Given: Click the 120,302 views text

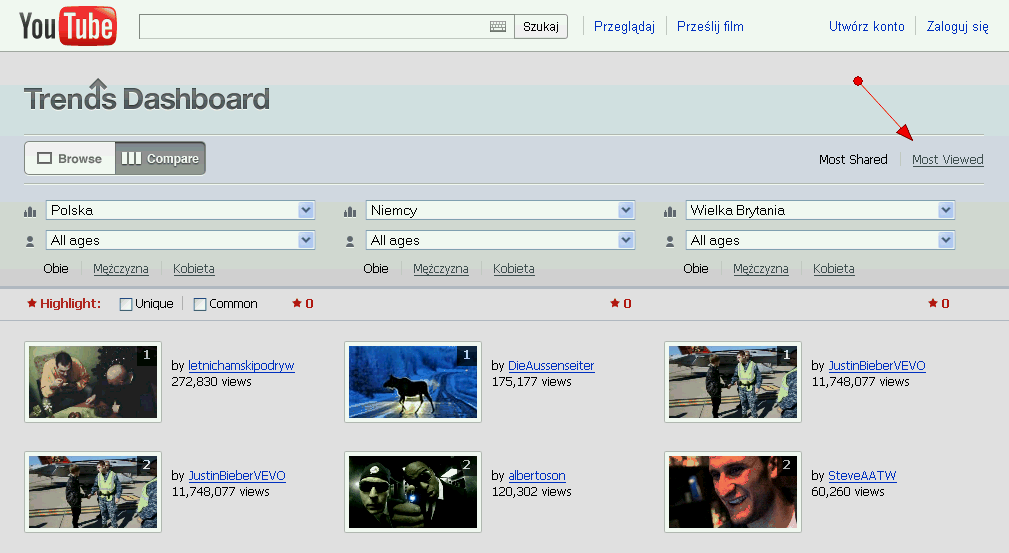Looking at the screenshot, I should tap(532, 492).
